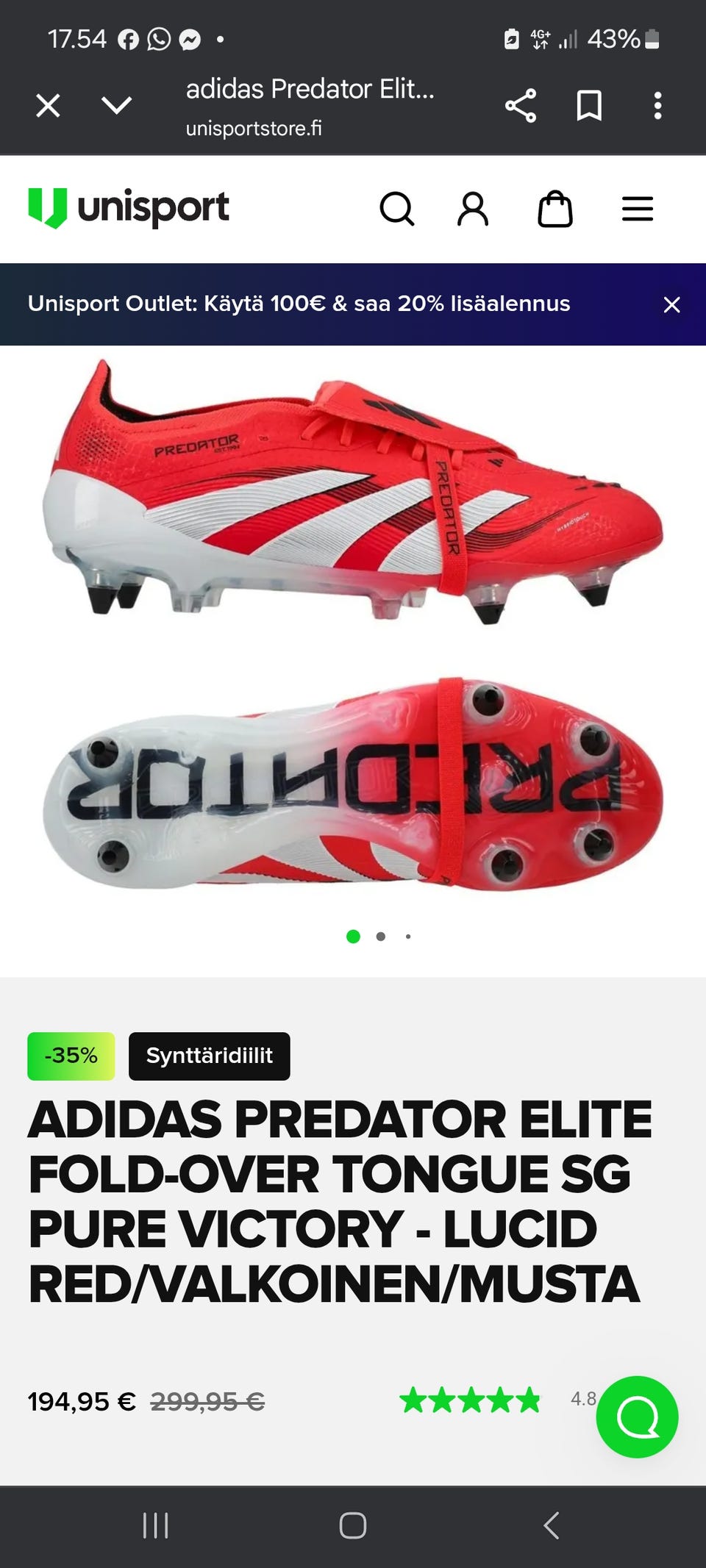Dismiss the Unisport Outlet promo banner
This screenshot has width=706, height=1568.
[x=671, y=304]
